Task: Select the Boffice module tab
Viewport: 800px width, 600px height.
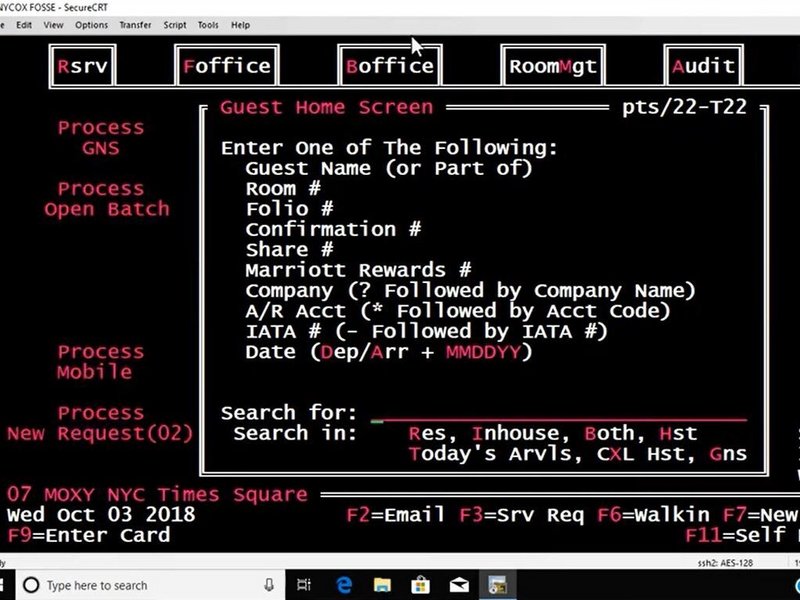Action: click(x=389, y=67)
